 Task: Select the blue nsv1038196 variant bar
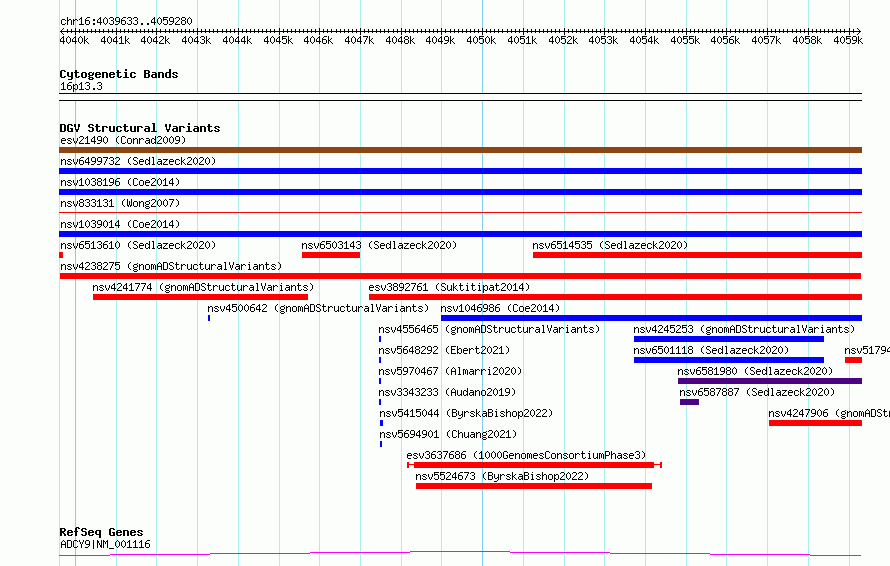(x=460, y=192)
